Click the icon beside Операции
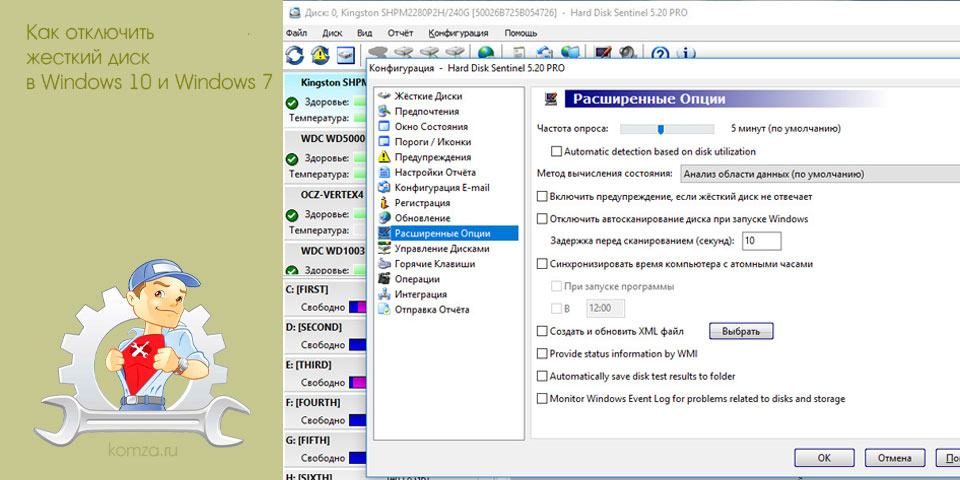The width and height of the screenshot is (960, 480). [384, 279]
